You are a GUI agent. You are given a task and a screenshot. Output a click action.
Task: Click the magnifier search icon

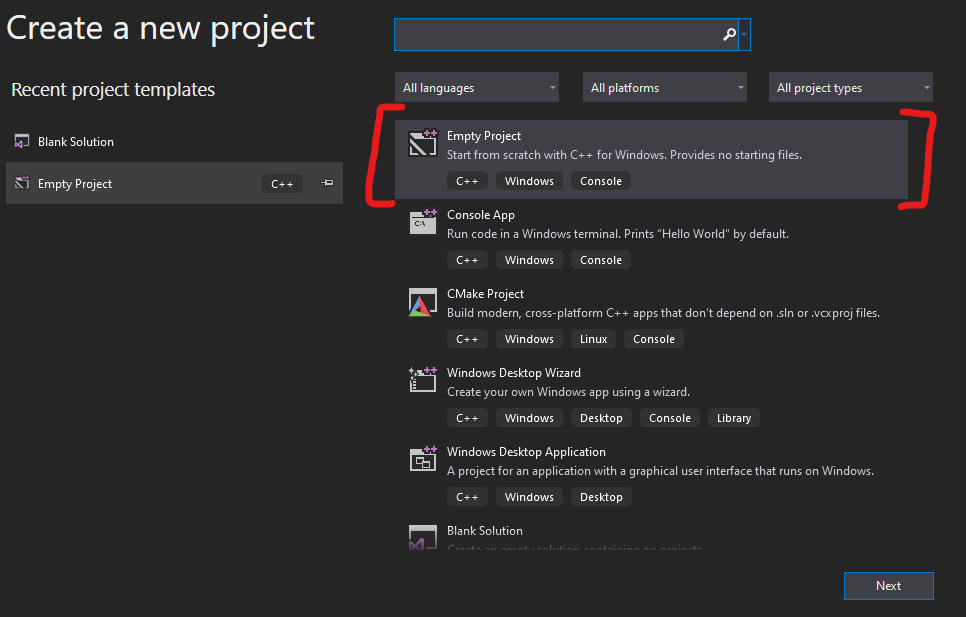pyautogui.click(x=729, y=34)
